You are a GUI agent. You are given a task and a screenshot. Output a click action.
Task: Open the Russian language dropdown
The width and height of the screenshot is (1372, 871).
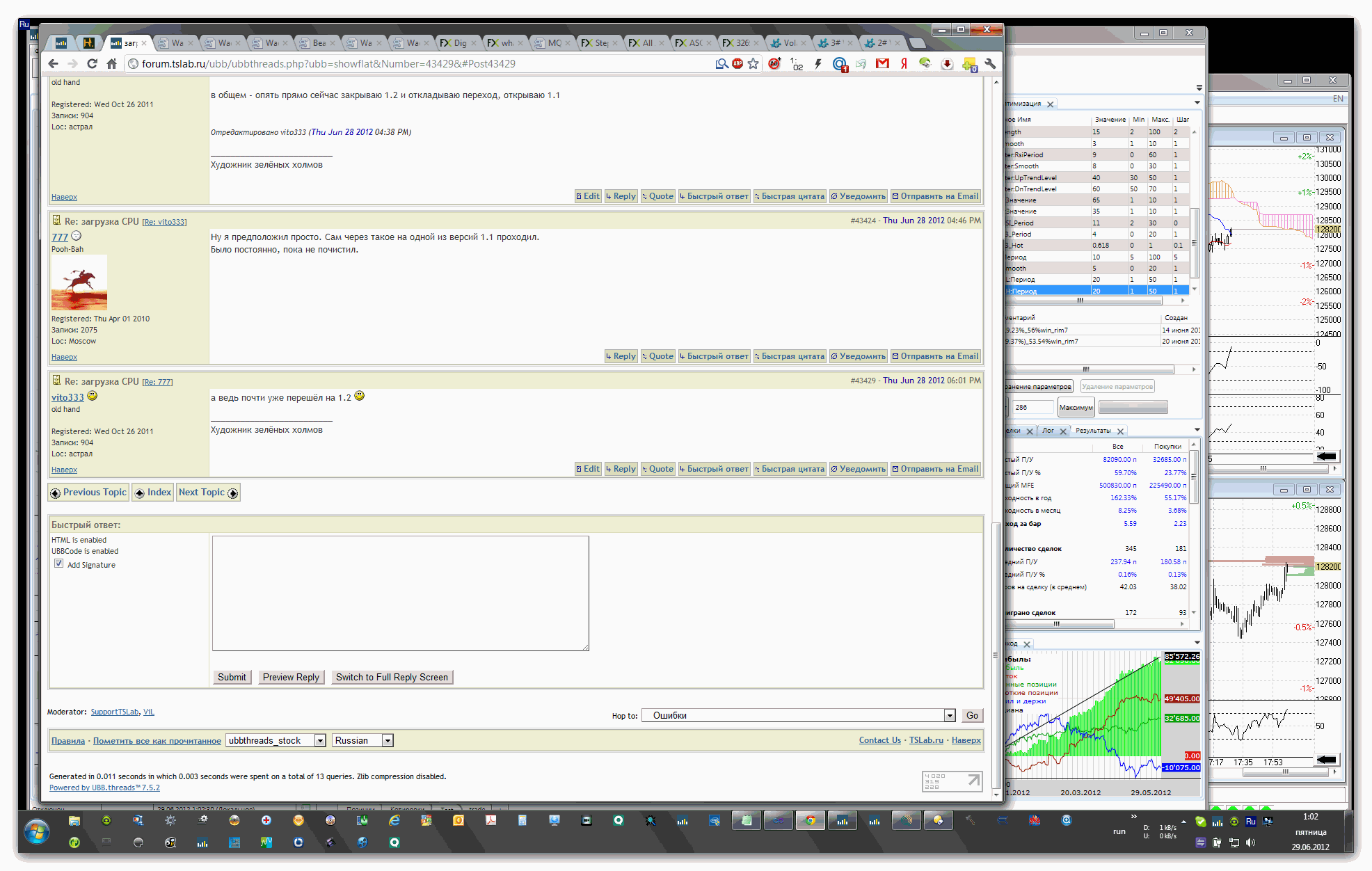coord(388,741)
